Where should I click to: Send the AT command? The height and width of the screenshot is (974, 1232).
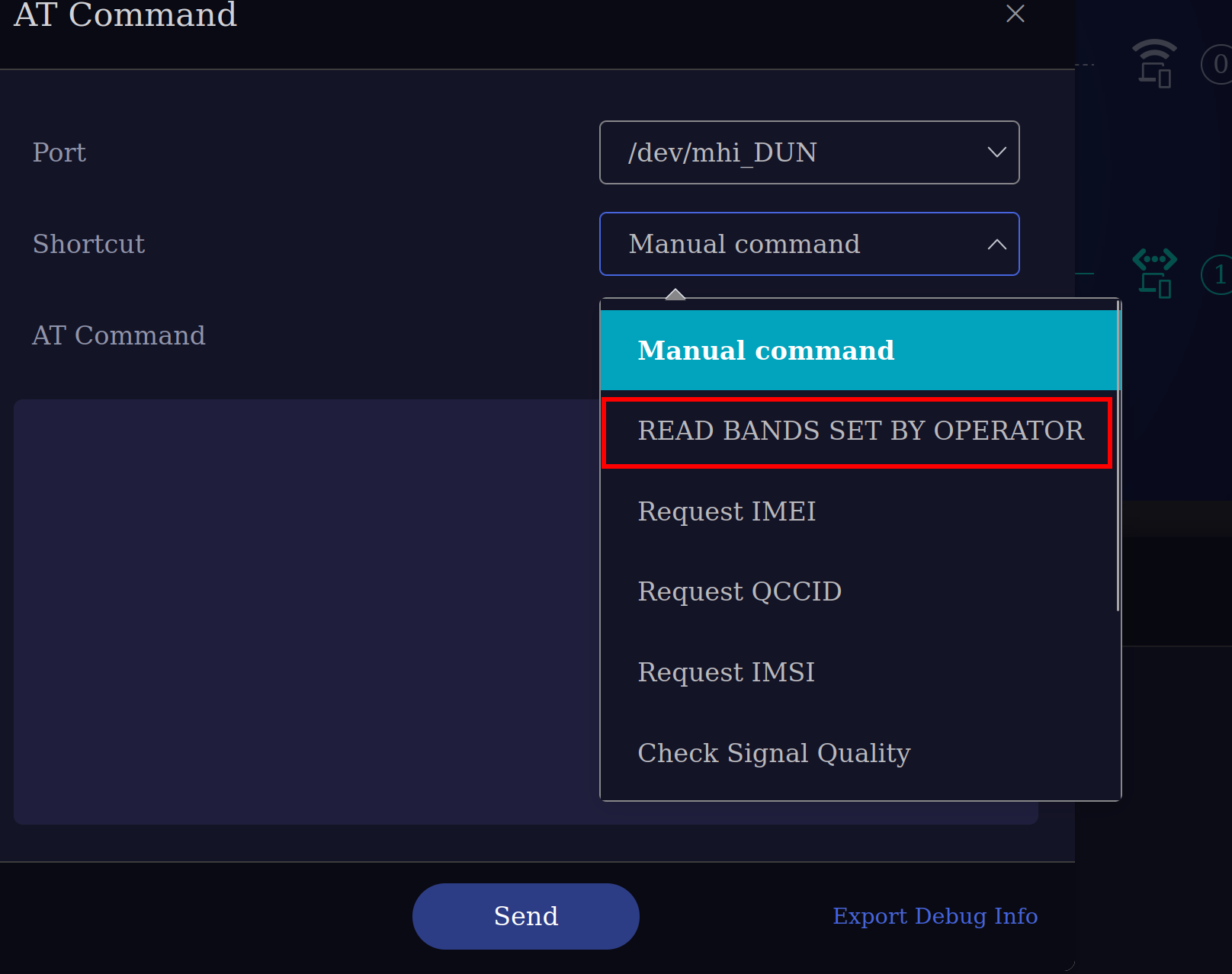click(526, 916)
